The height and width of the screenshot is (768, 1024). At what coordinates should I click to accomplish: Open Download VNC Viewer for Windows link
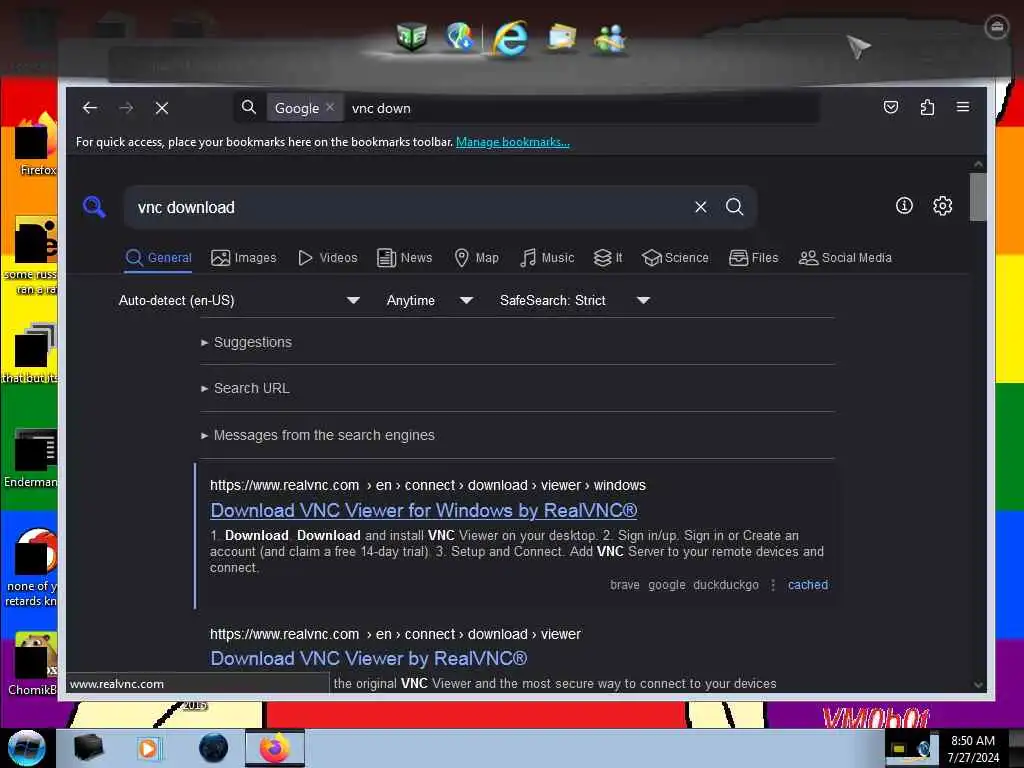coord(424,510)
